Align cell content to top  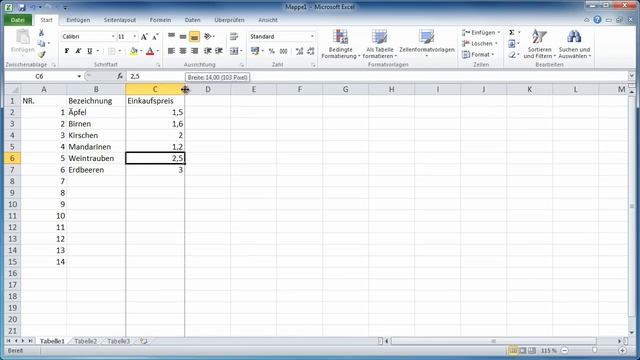tap(171, 37)
